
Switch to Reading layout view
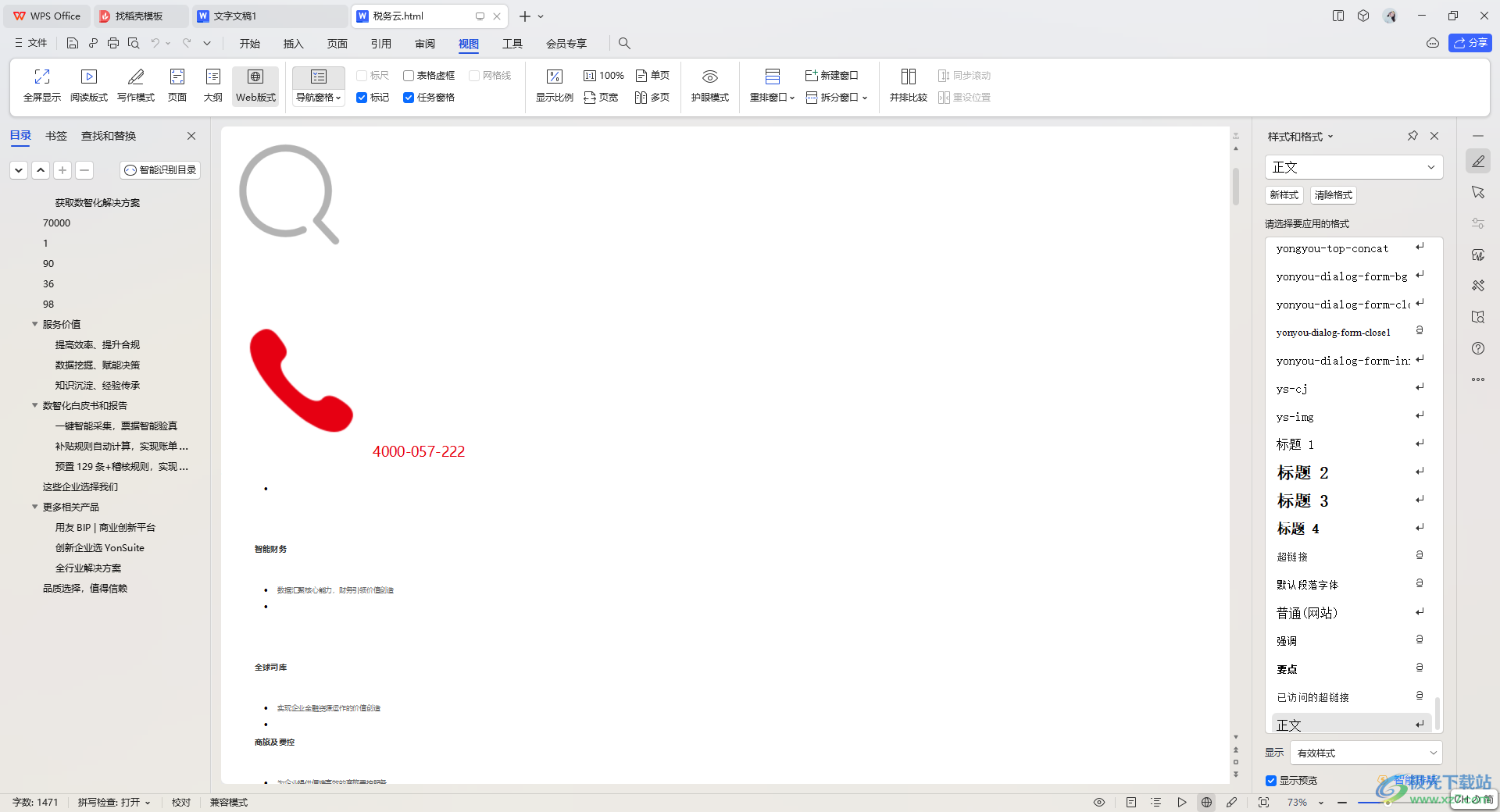89,85
